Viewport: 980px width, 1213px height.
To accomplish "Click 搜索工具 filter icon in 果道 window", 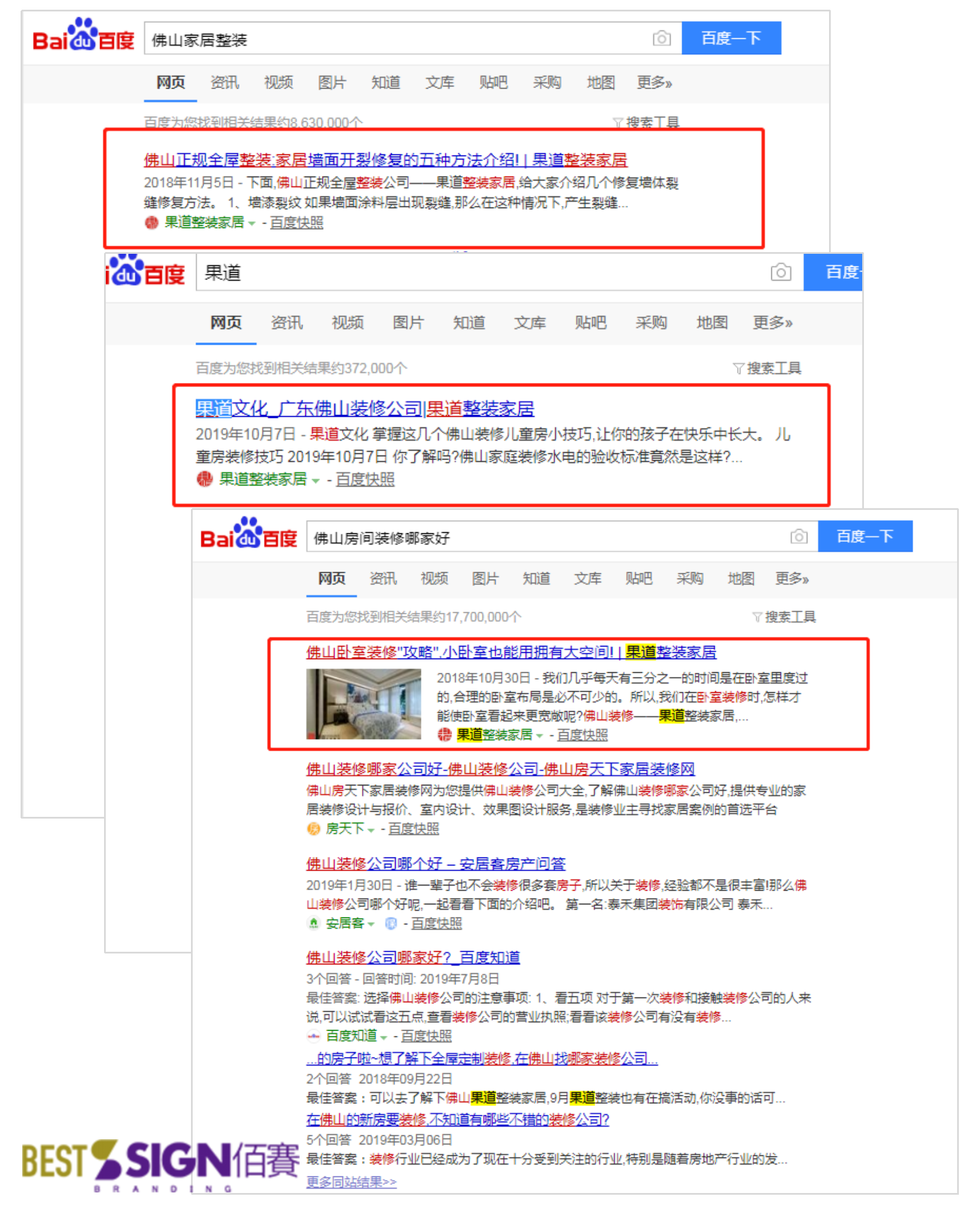I will click(738, 368).
